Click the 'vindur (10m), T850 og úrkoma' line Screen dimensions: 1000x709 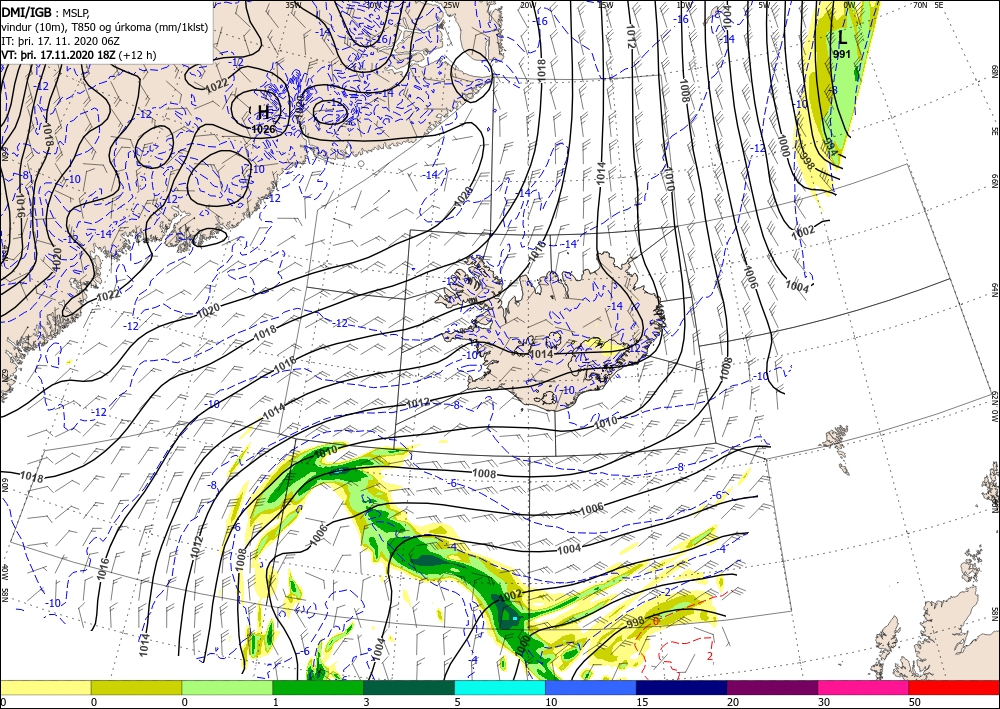[105, 26]
